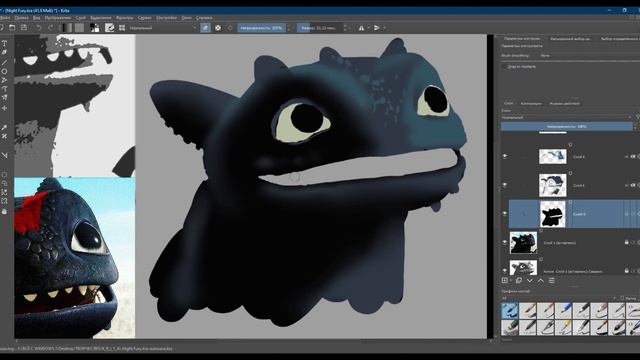Redo action with toolbar arrow
The height and width of the screenshot is (360, 640).
tap(51, 28)
